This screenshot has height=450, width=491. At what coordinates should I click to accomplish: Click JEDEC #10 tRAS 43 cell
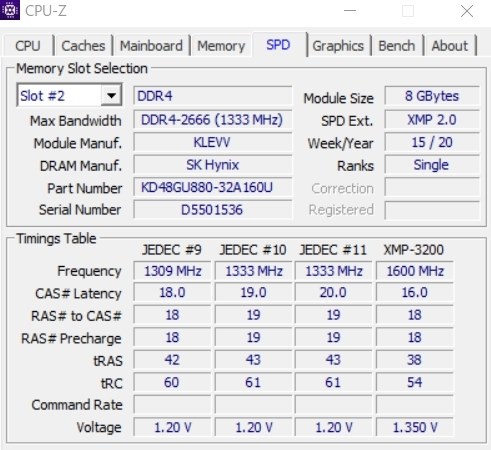pos(254,360)
